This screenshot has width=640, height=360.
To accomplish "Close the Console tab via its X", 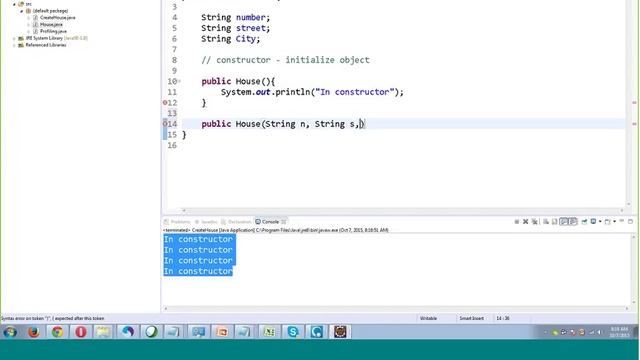I will point(284,222).
